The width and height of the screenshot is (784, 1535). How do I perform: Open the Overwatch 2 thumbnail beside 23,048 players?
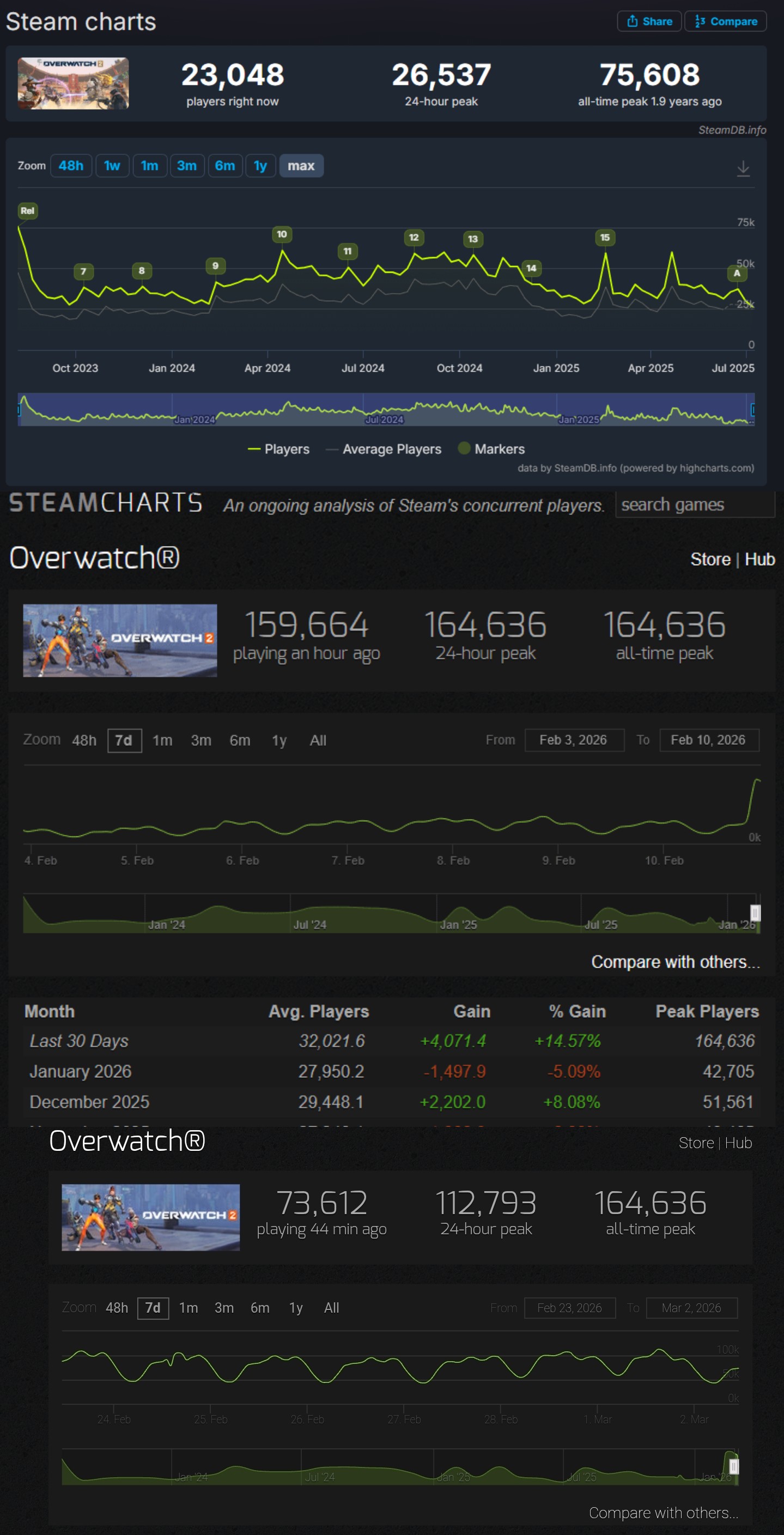tap(73, 83)
